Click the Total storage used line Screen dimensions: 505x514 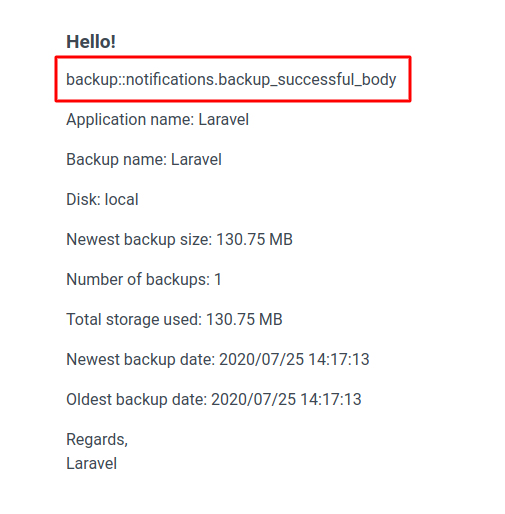tap(174, 319)
